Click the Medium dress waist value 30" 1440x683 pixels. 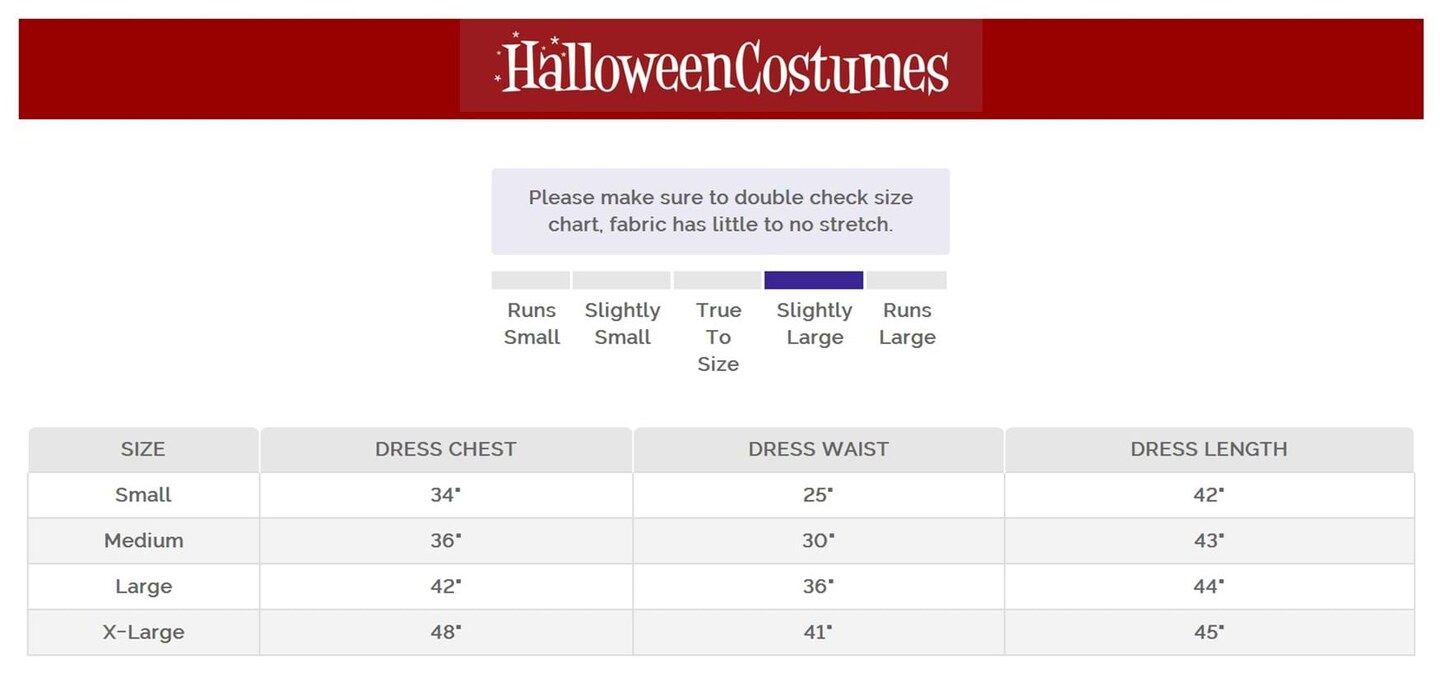[818, 541]
